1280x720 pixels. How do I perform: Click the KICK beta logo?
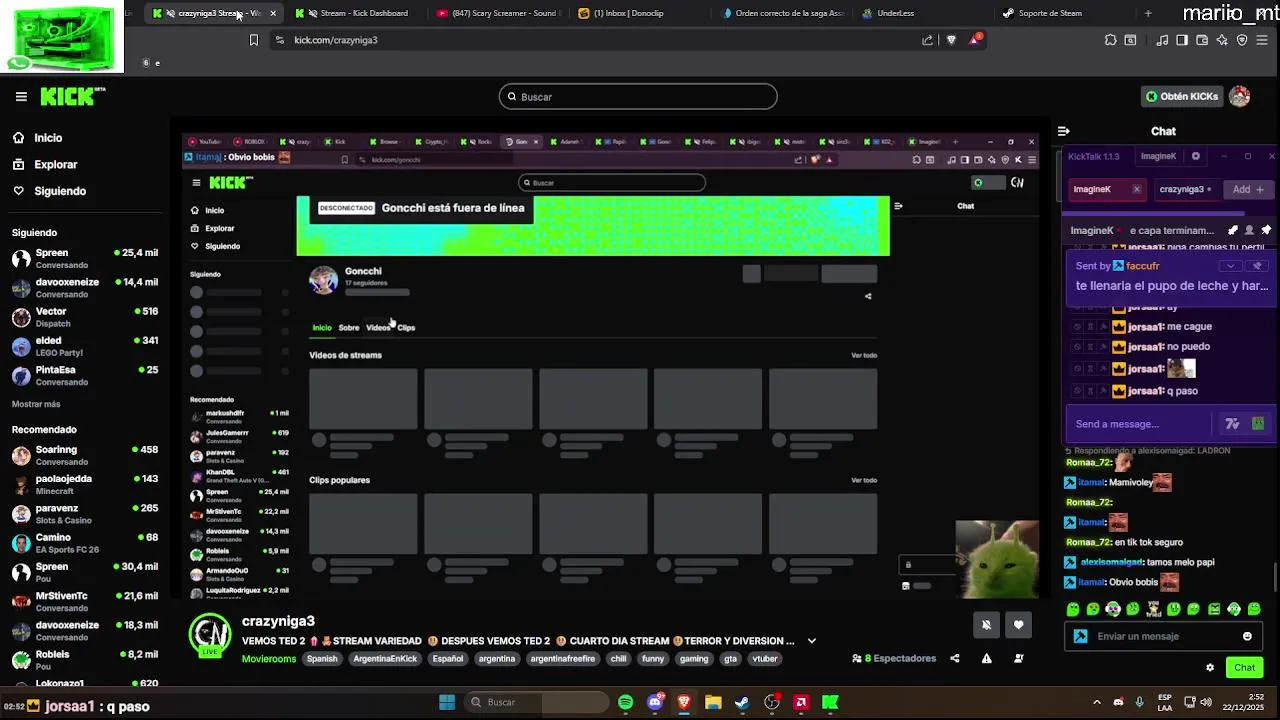(x=72, y=97)
